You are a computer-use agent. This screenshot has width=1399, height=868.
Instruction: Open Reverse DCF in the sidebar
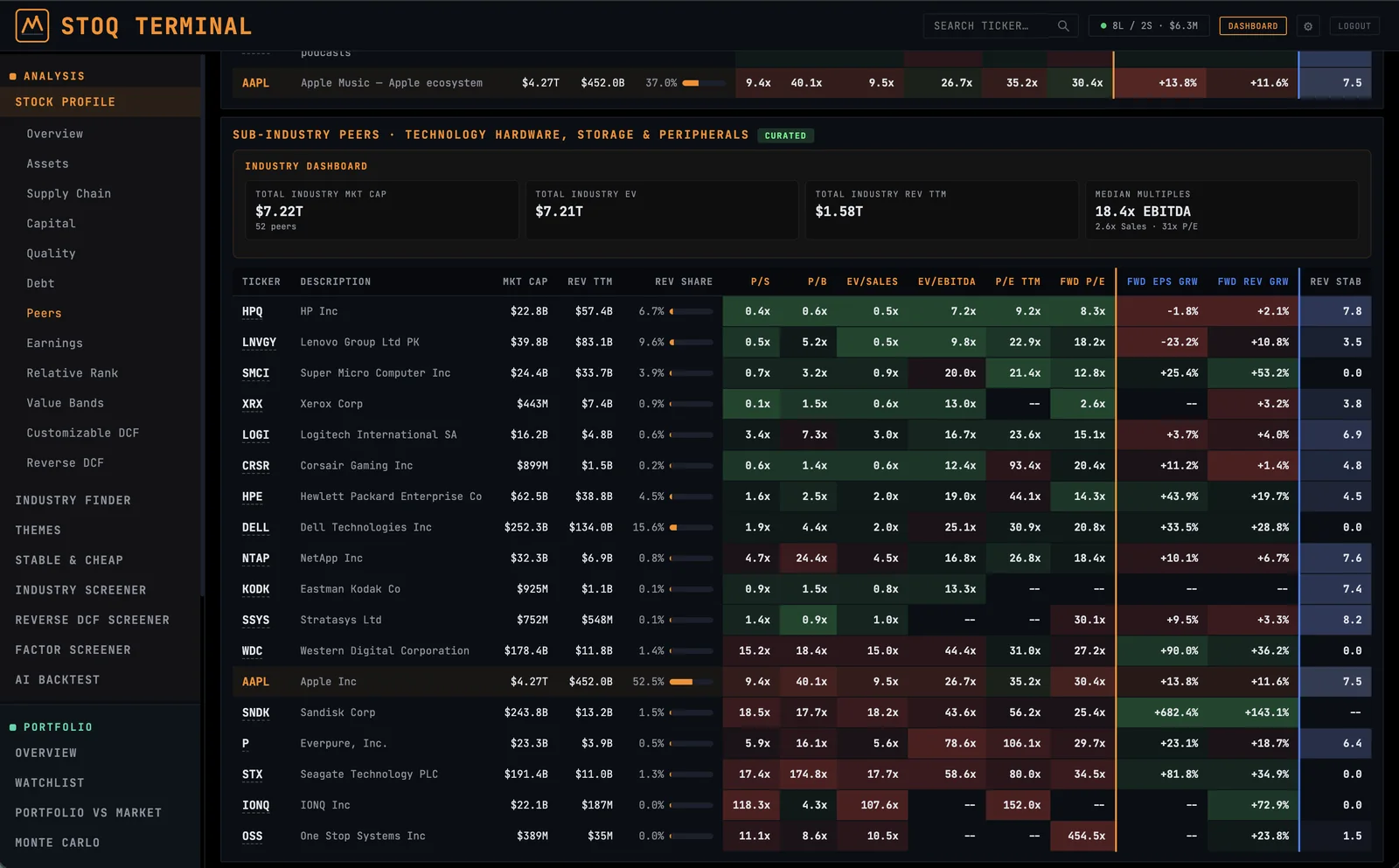point(66,463)
